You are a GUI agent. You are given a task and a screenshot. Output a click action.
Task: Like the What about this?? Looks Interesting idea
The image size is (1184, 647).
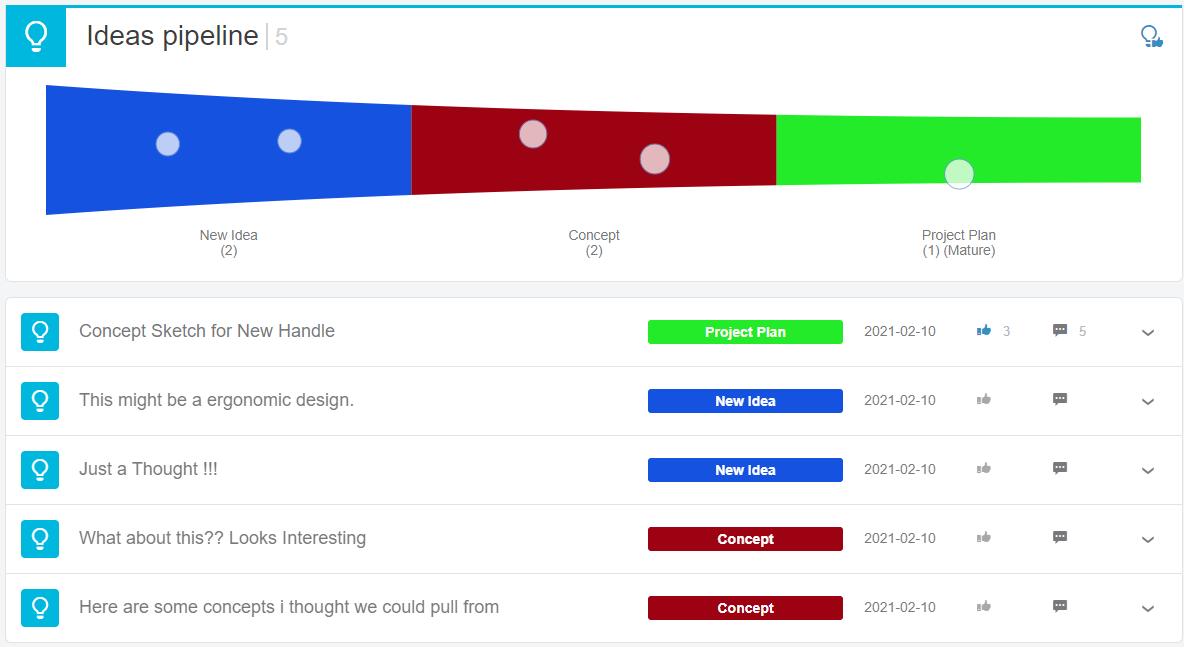click(x=983, y=538)
